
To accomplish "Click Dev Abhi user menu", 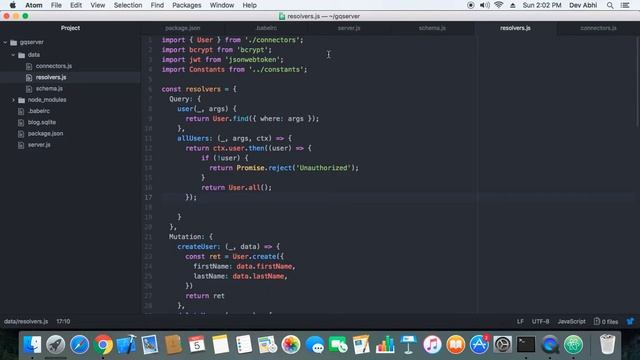I will 583,5.
